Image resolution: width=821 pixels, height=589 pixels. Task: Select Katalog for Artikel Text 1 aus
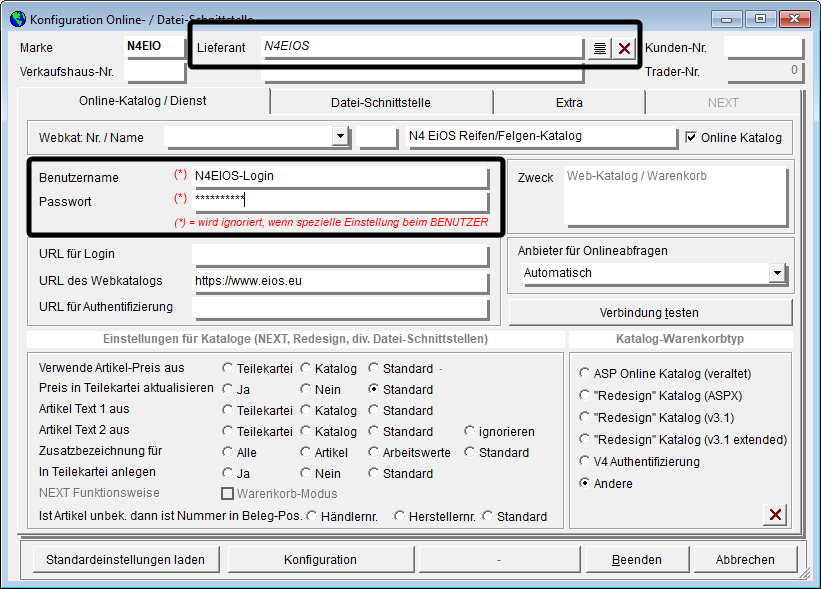coord(306,410)
